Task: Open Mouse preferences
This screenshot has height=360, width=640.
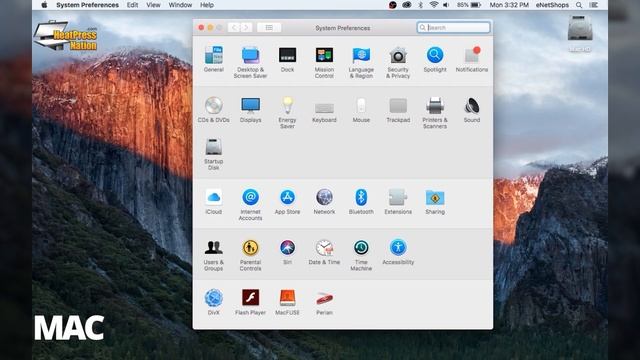Action: coord(361,110)
